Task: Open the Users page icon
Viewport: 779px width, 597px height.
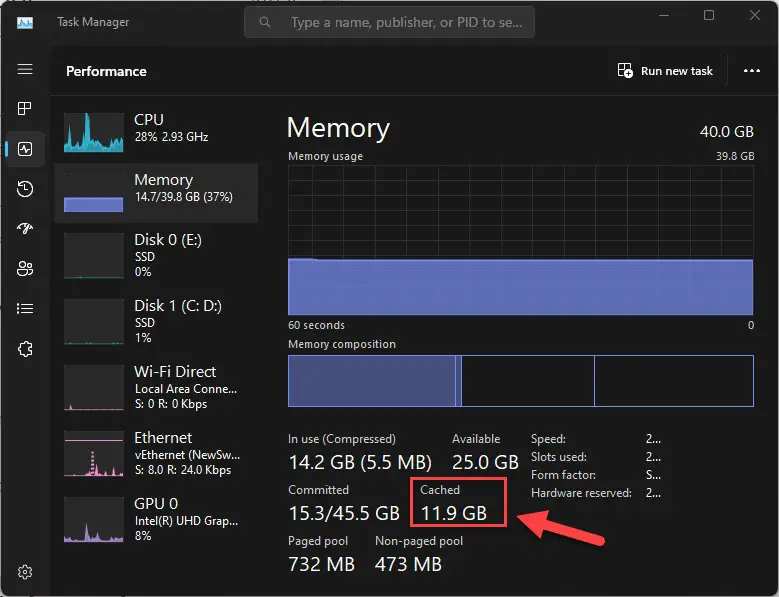Action: (x=25, y=269)
